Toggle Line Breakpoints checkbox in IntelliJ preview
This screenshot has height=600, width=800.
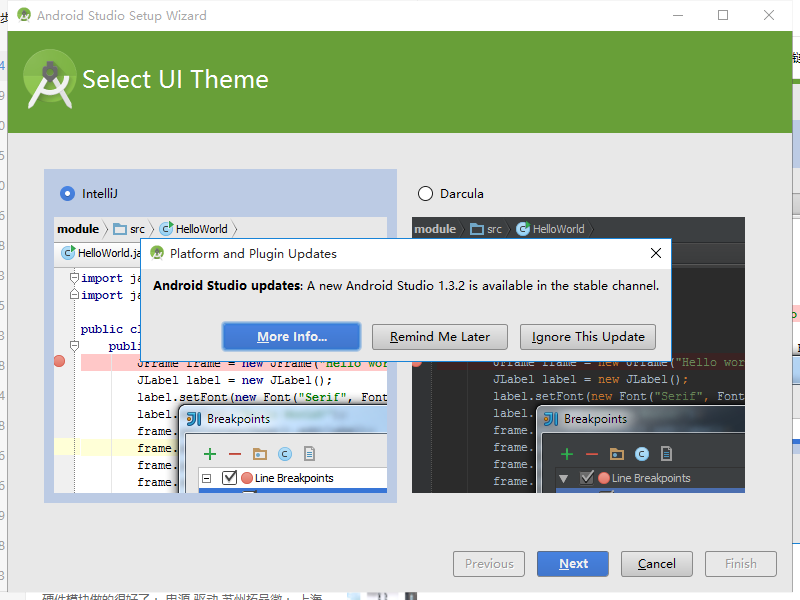(x=230, y=478)
